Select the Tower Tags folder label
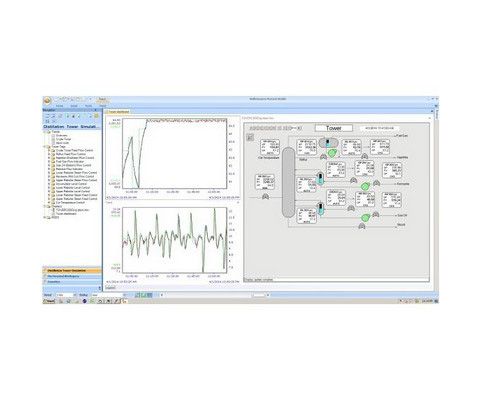Viewport: 480px width, 396px height. pos(58,147)
